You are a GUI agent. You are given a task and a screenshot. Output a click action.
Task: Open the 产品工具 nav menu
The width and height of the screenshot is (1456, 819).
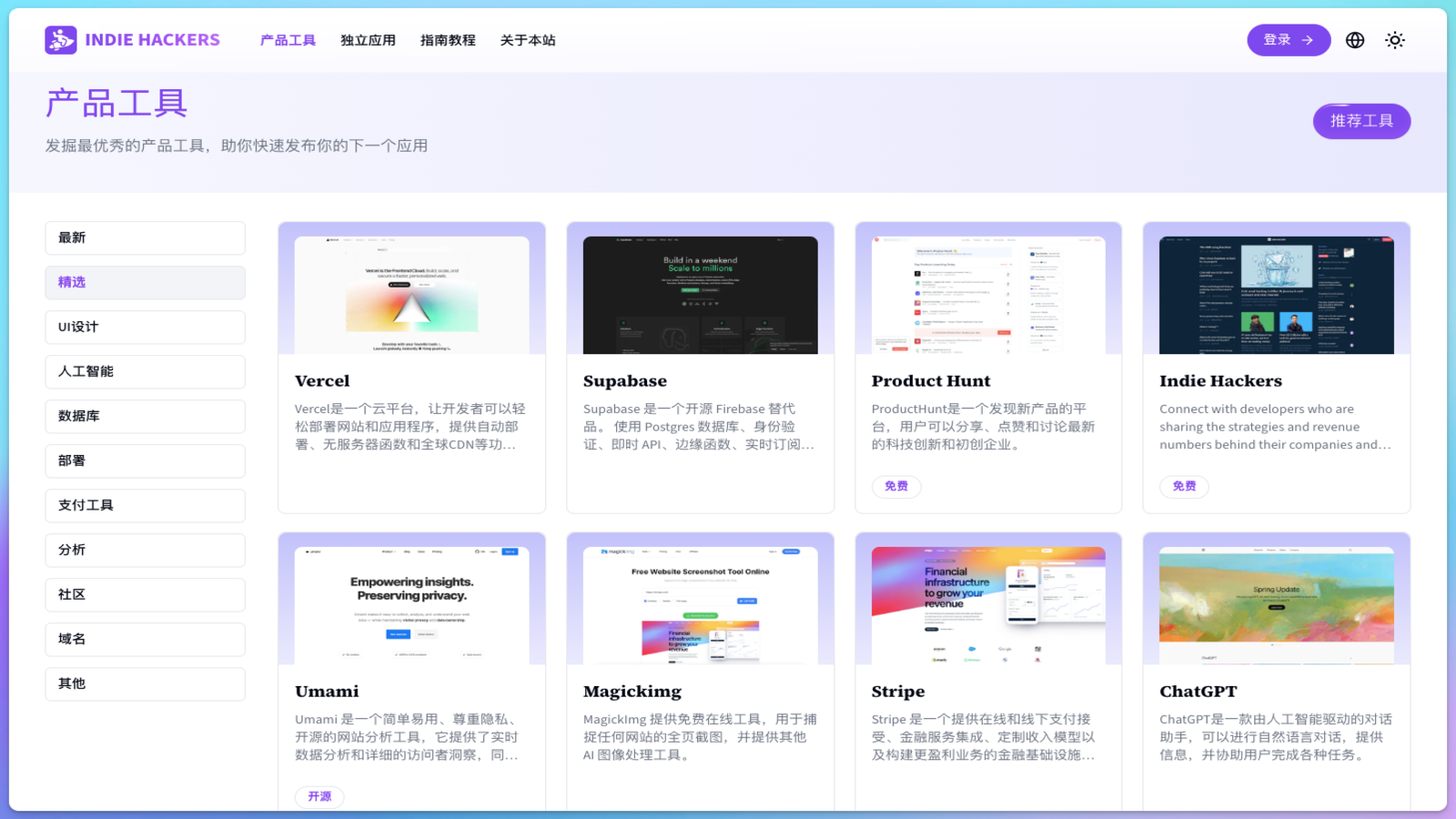tap(288, 40)
